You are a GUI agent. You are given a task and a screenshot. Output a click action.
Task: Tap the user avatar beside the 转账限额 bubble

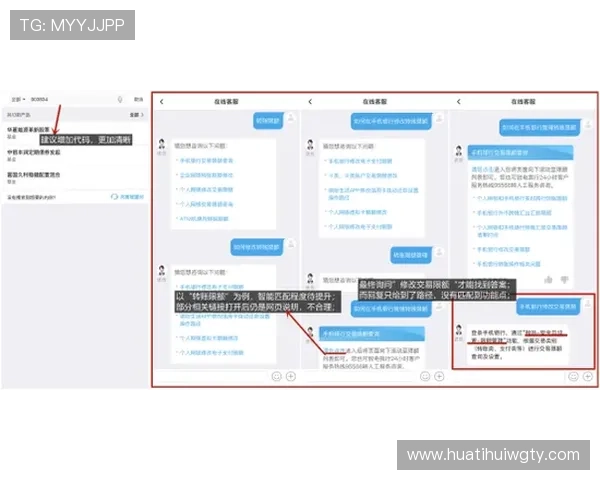(291, 118)
